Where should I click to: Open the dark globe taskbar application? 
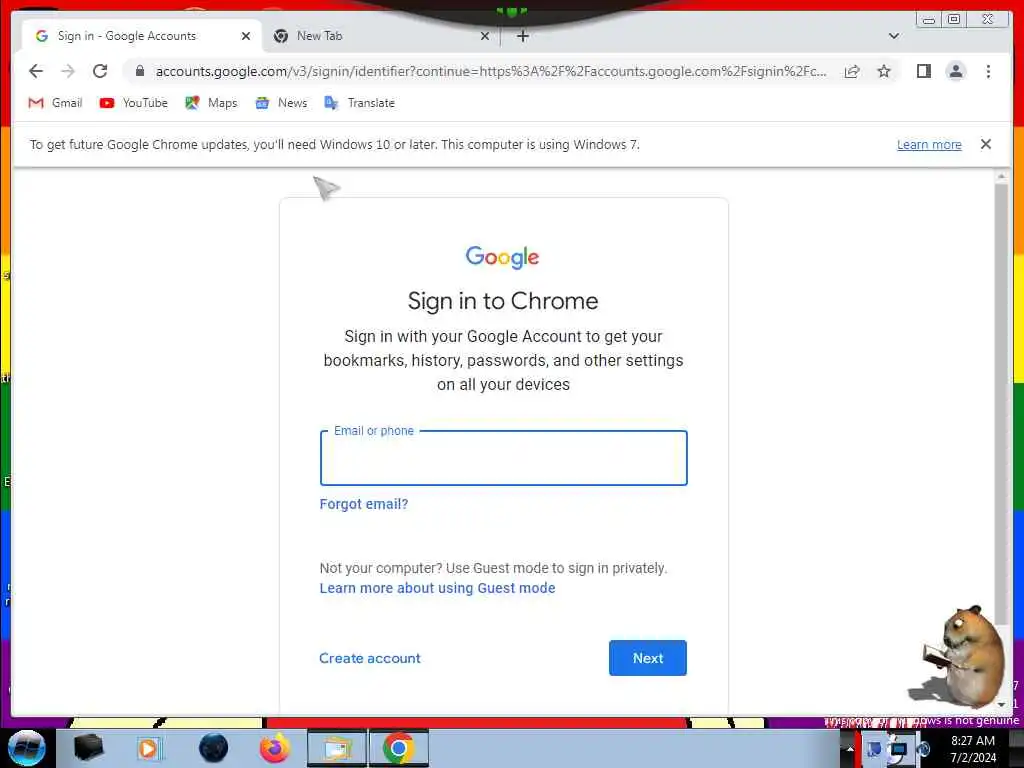[x=213, y=748]
